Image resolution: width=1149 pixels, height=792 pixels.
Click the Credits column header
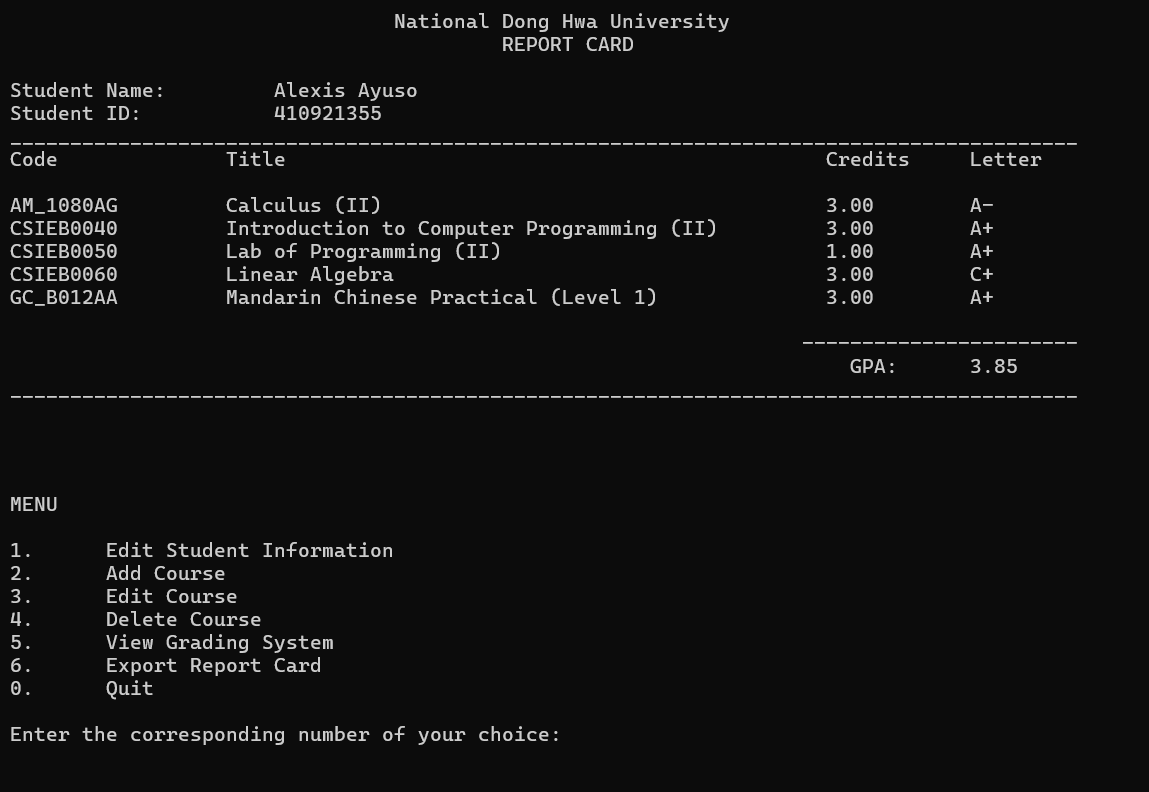tap(867, 159)
